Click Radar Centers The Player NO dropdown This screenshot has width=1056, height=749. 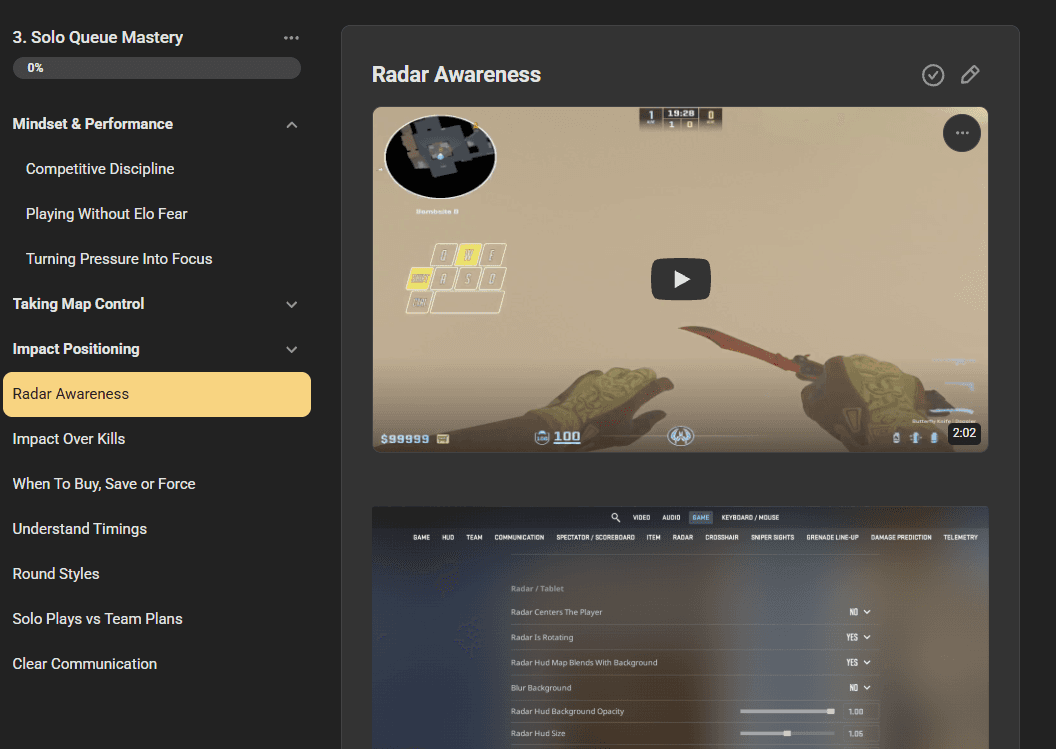tap(859, 612)
